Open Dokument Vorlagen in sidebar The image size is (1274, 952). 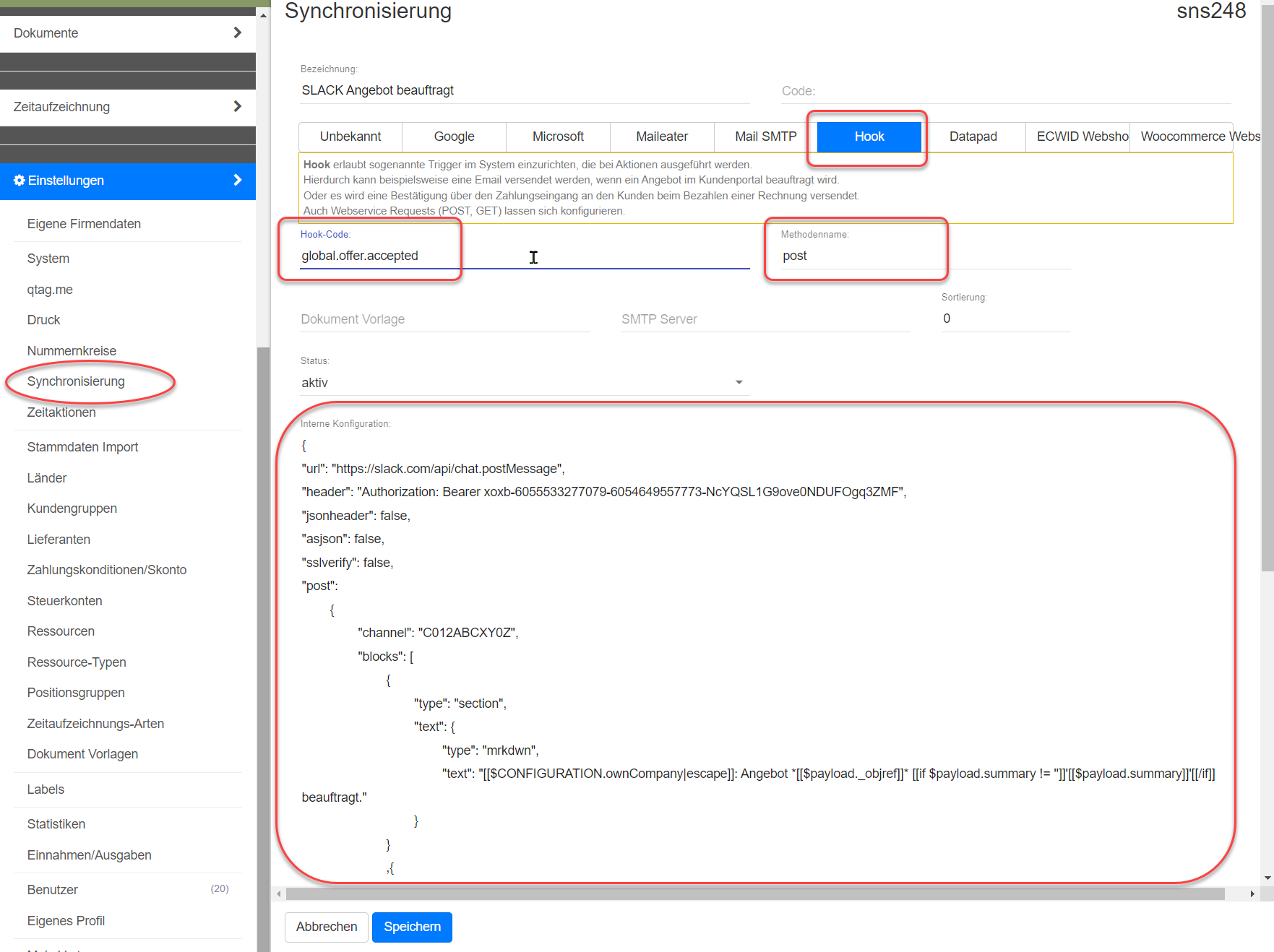tap(82, 754)
